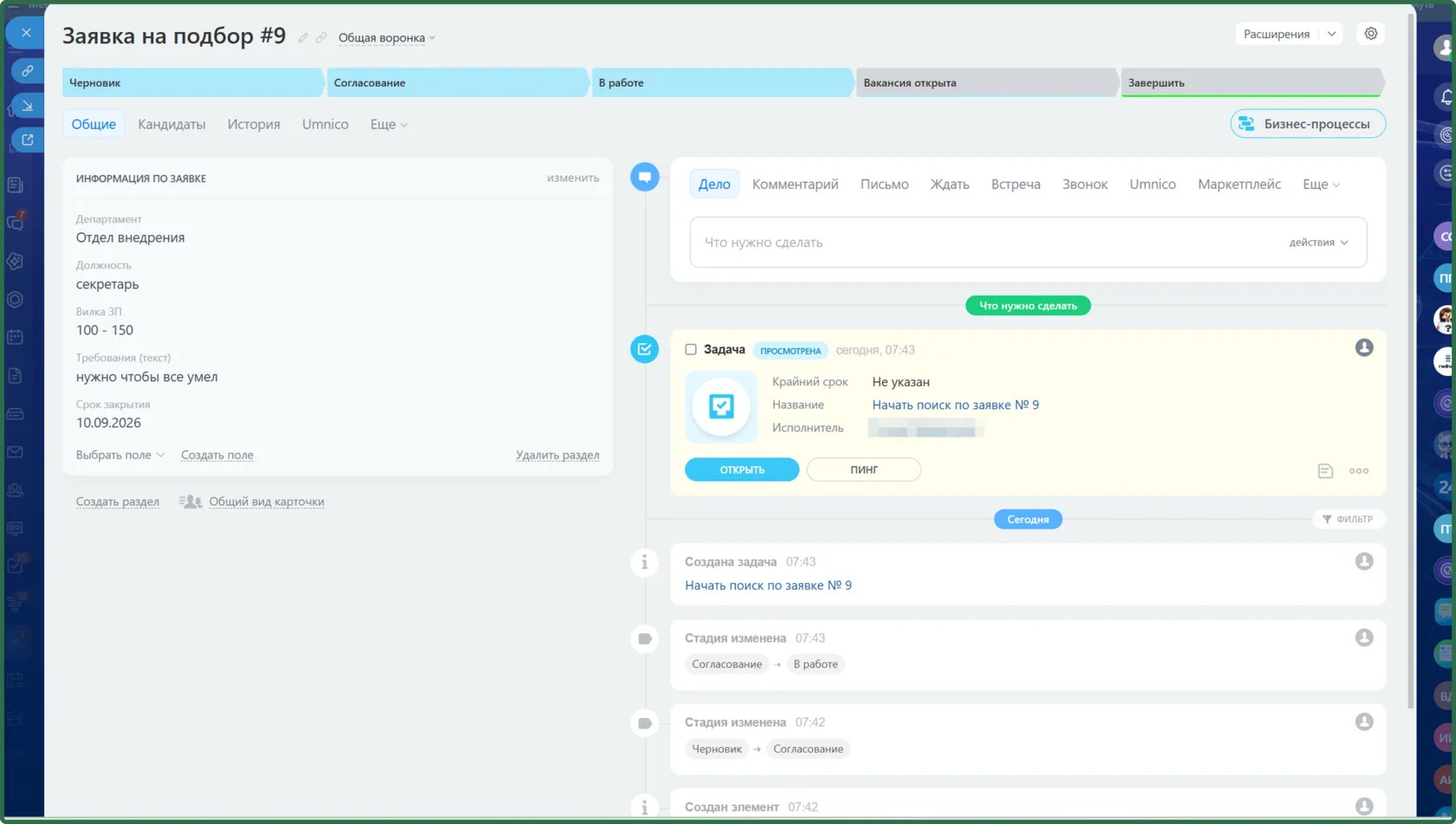Click the note icon on the task card
The height and width of the screenshot is (824, 1456).
[x=1325, y=470]
